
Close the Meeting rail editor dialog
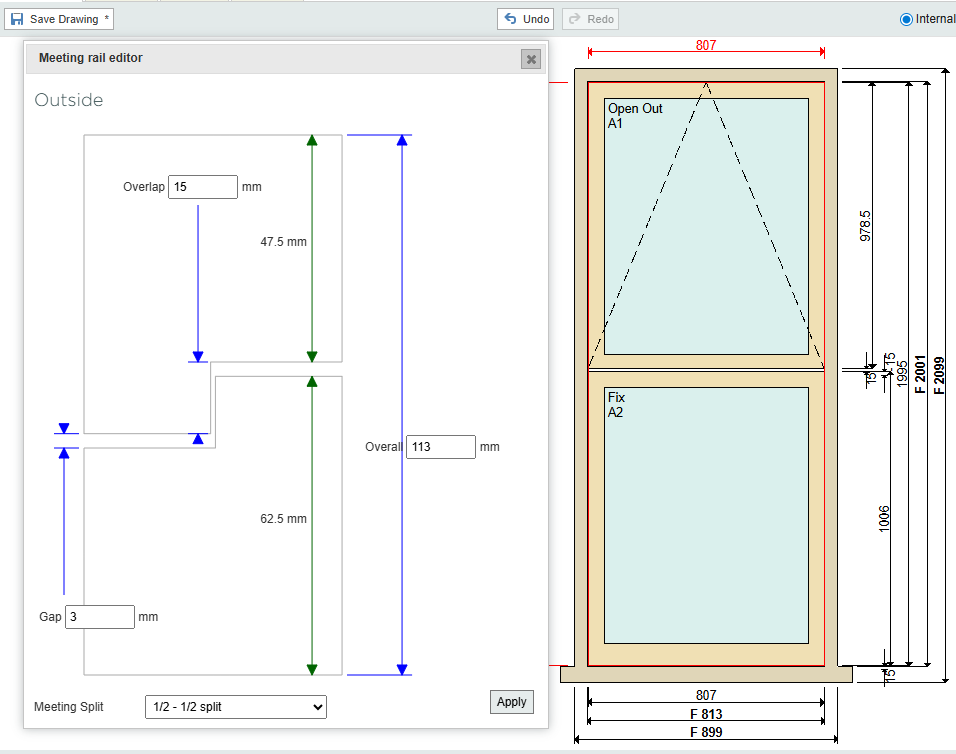point(531,59)
